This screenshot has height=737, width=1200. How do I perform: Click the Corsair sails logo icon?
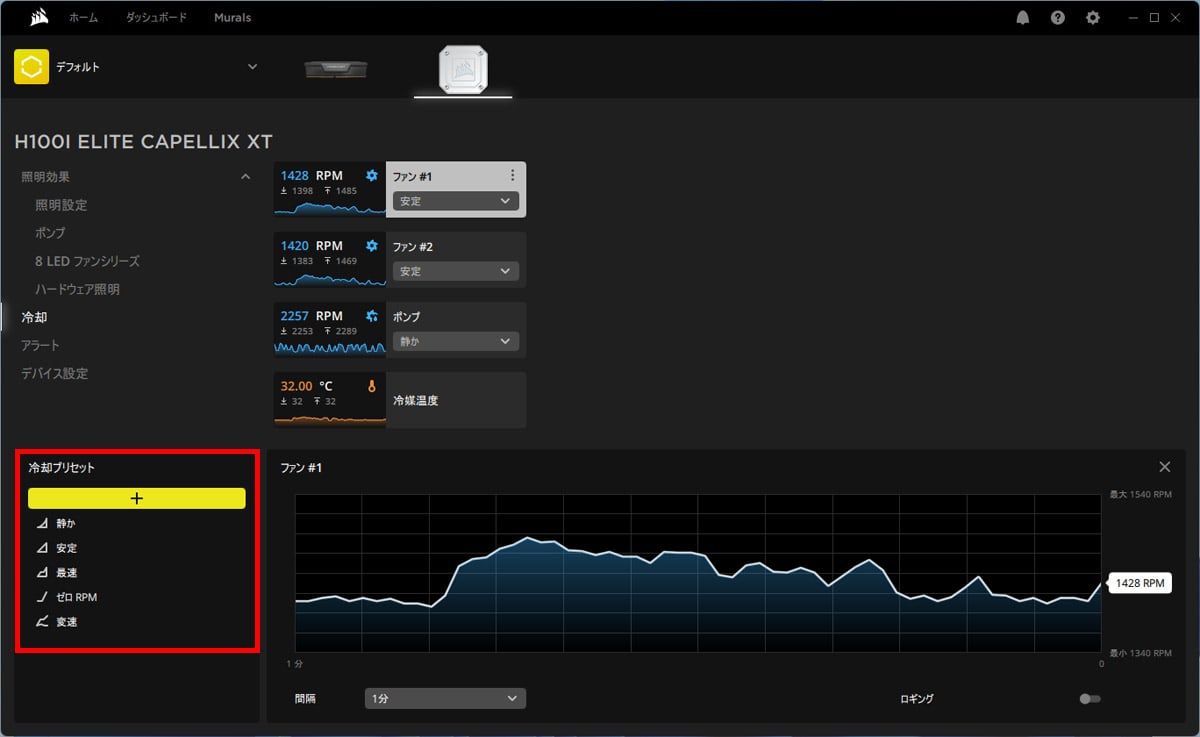[x=39, y=17]
